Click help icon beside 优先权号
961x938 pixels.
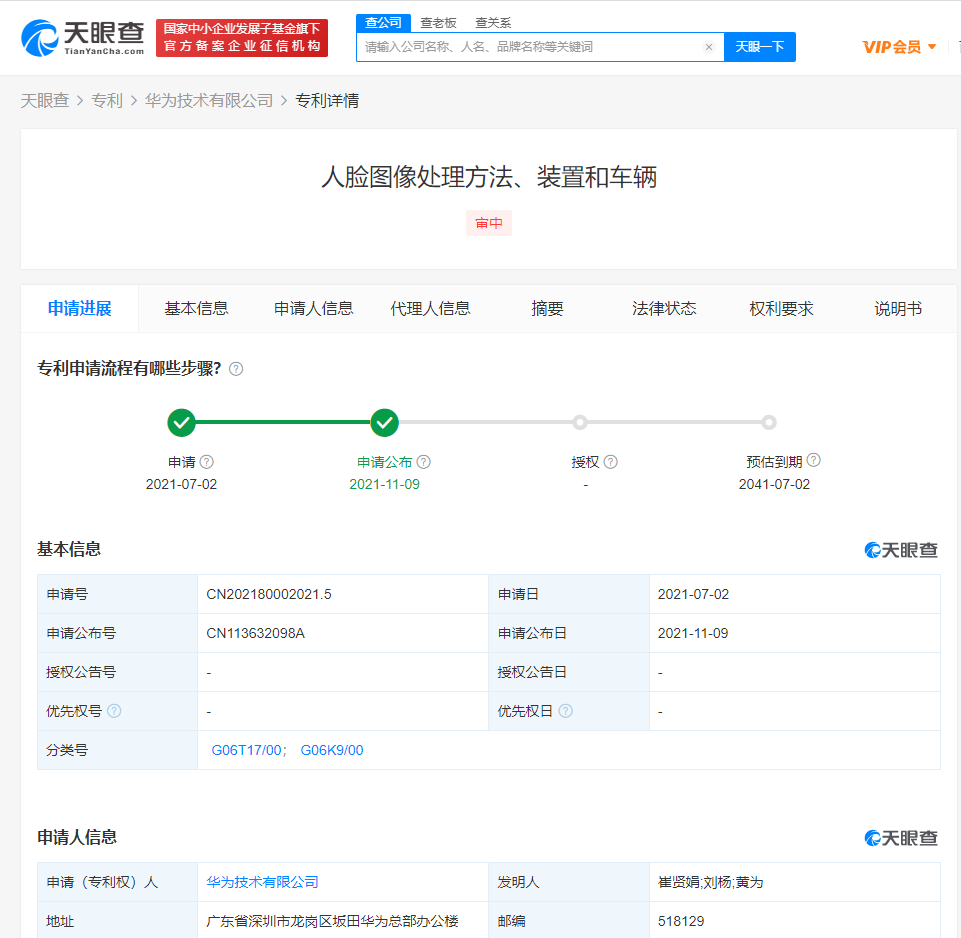(x=114, y=711)
